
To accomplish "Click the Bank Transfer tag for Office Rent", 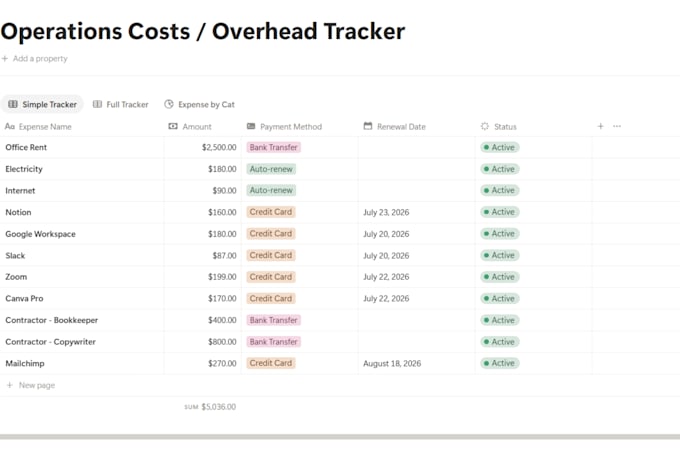I will tap(274, 148).
